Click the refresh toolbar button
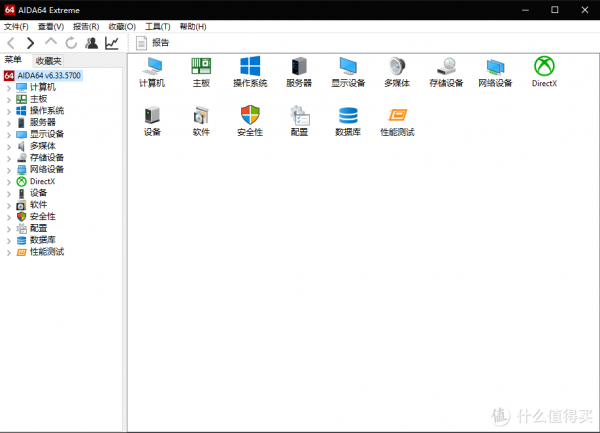600x433 pixels. [x=71, y=43]
